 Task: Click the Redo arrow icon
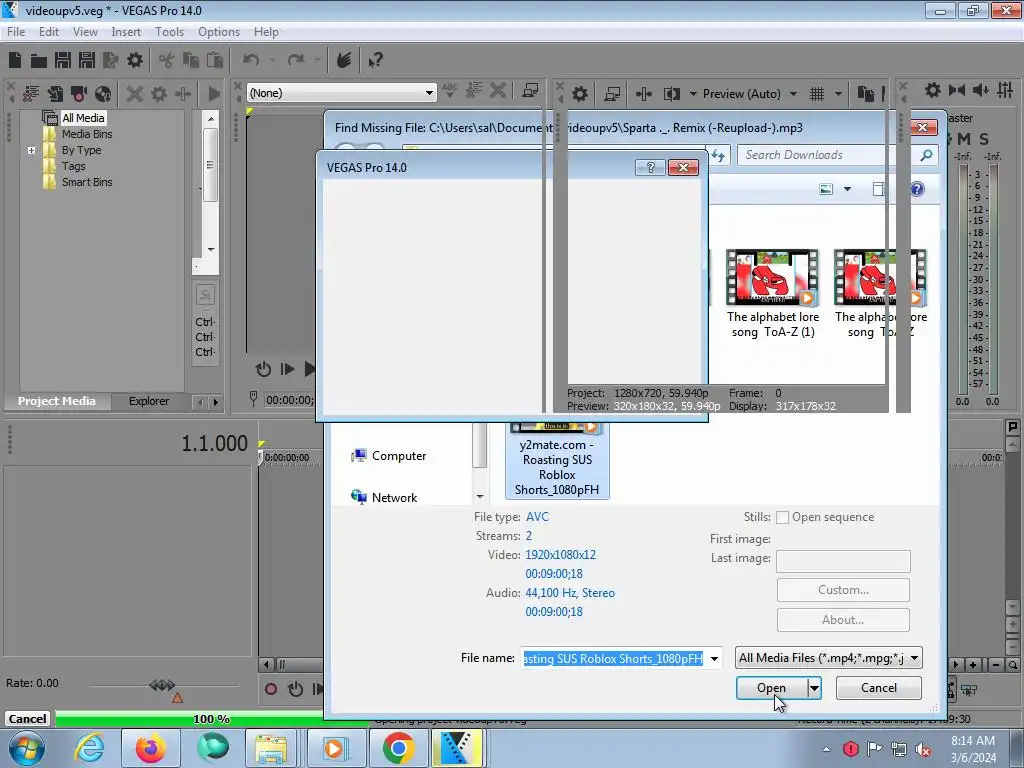[x=296, y=60]
